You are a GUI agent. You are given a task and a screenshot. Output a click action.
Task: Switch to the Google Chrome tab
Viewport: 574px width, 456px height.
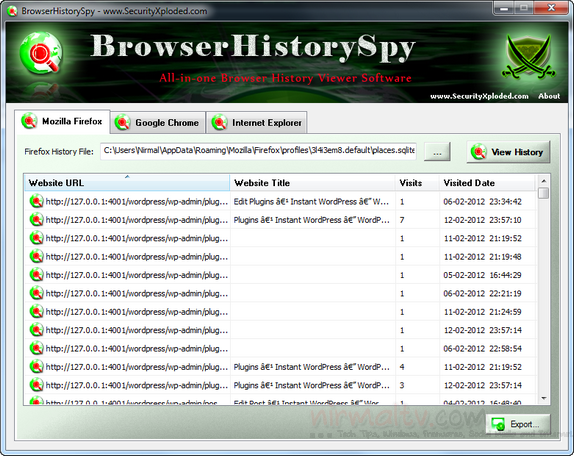157,123
